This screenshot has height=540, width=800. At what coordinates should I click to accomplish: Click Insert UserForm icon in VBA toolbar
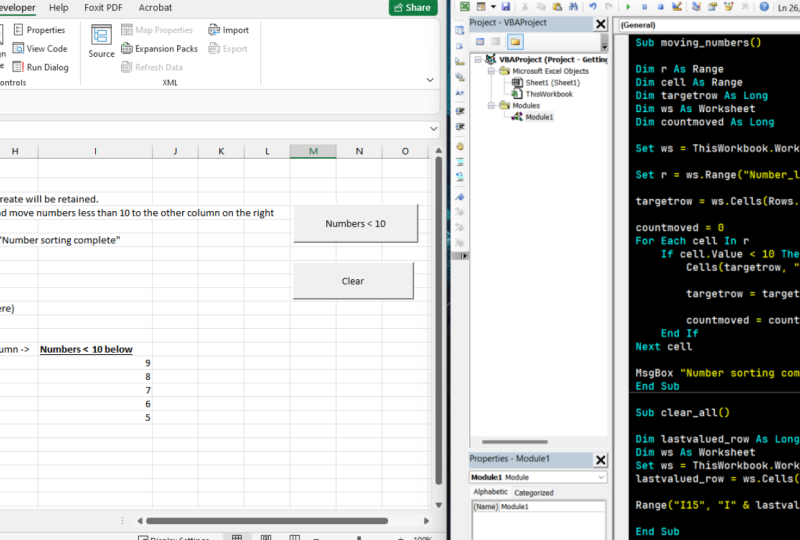[x=481, y=7]
